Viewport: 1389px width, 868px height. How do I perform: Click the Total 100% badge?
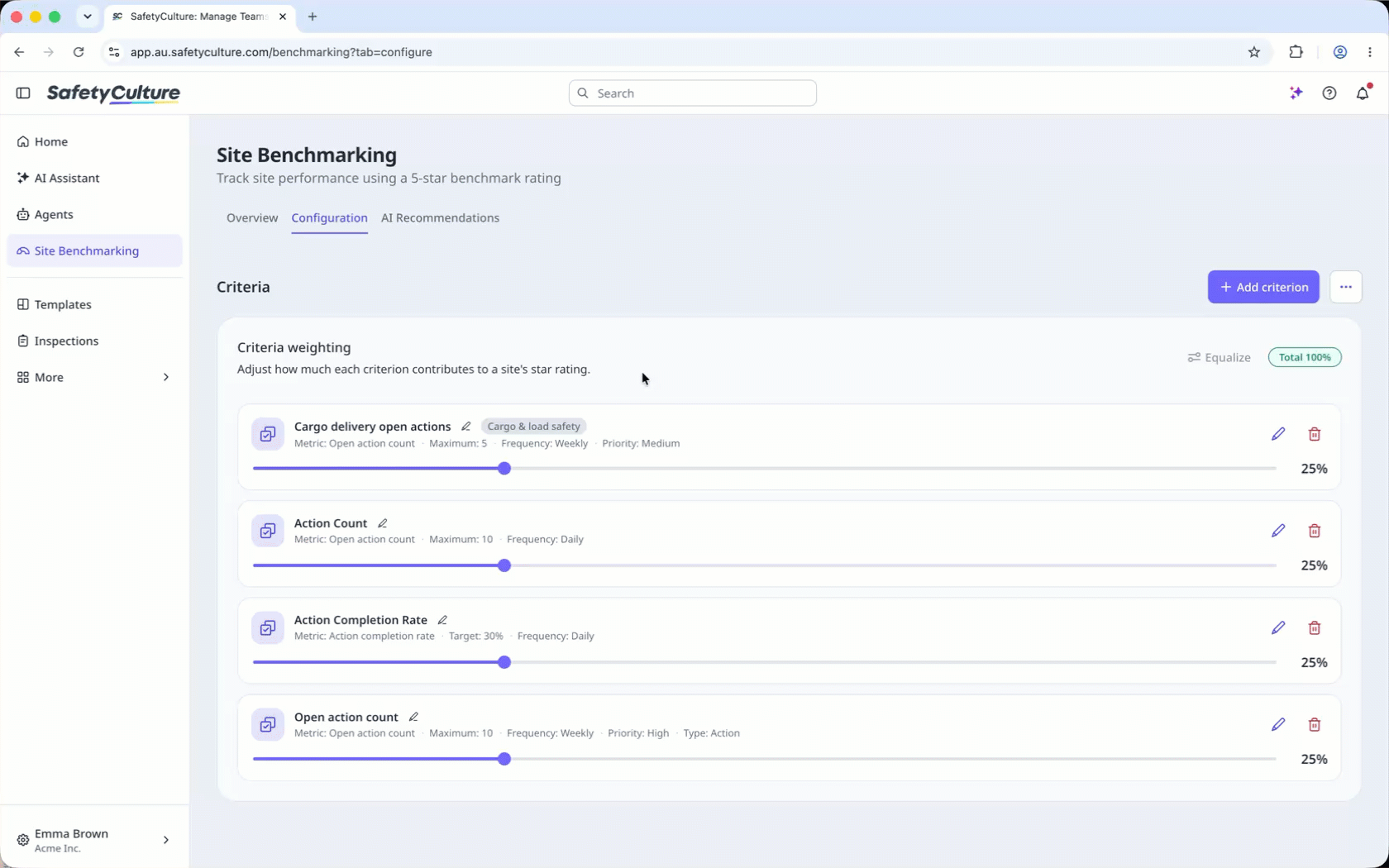1305,358
